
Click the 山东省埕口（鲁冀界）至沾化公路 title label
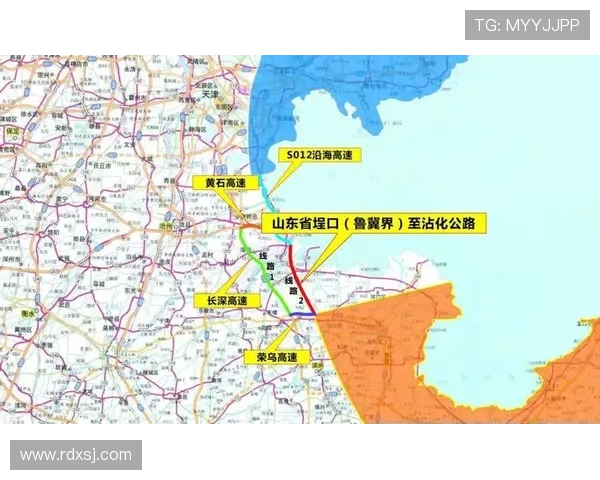(x=373, y=223)
